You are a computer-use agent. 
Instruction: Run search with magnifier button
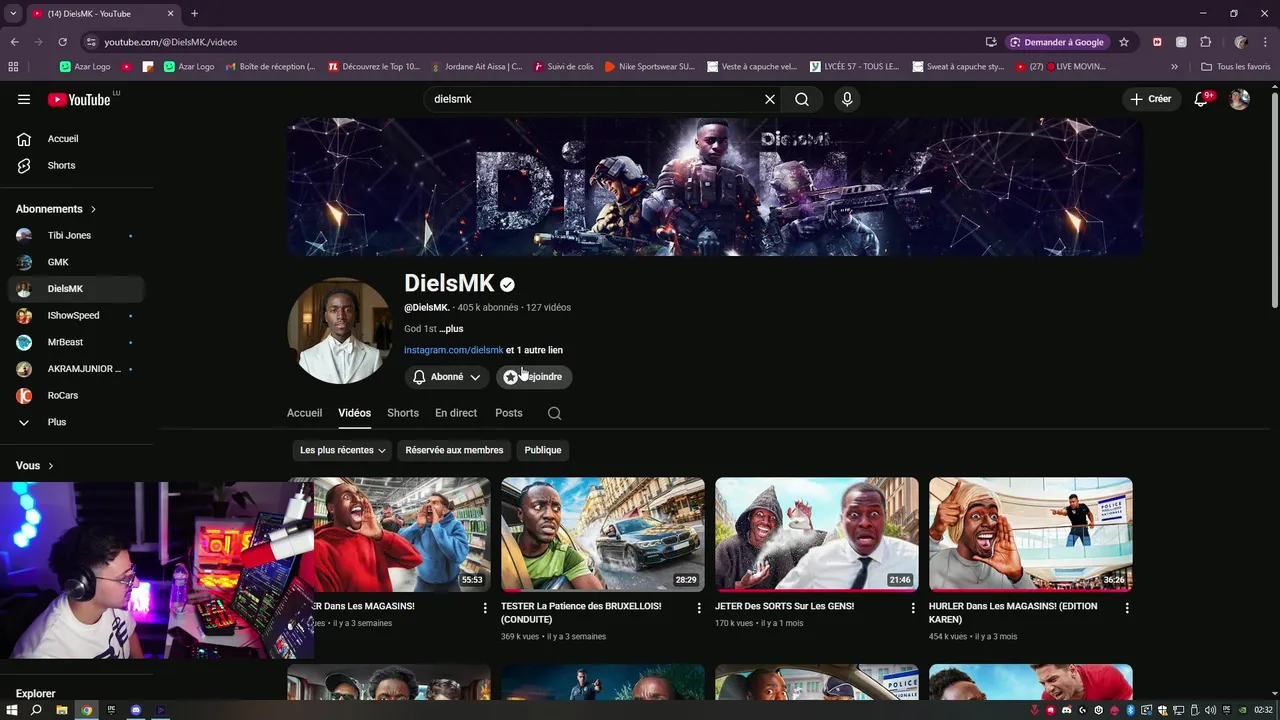coord(802,99)
